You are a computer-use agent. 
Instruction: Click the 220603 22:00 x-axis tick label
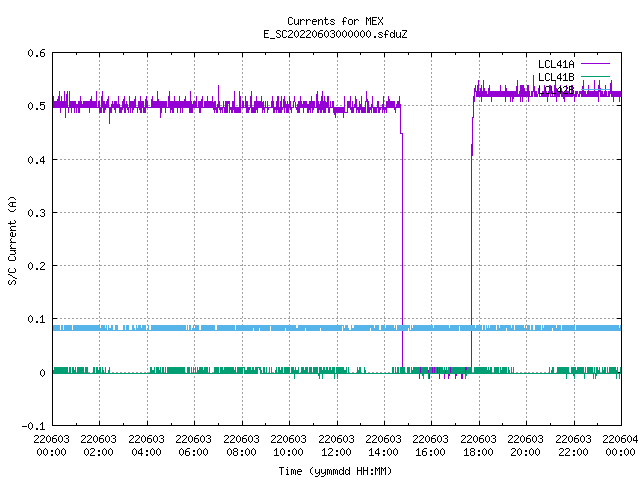point(573,445)
